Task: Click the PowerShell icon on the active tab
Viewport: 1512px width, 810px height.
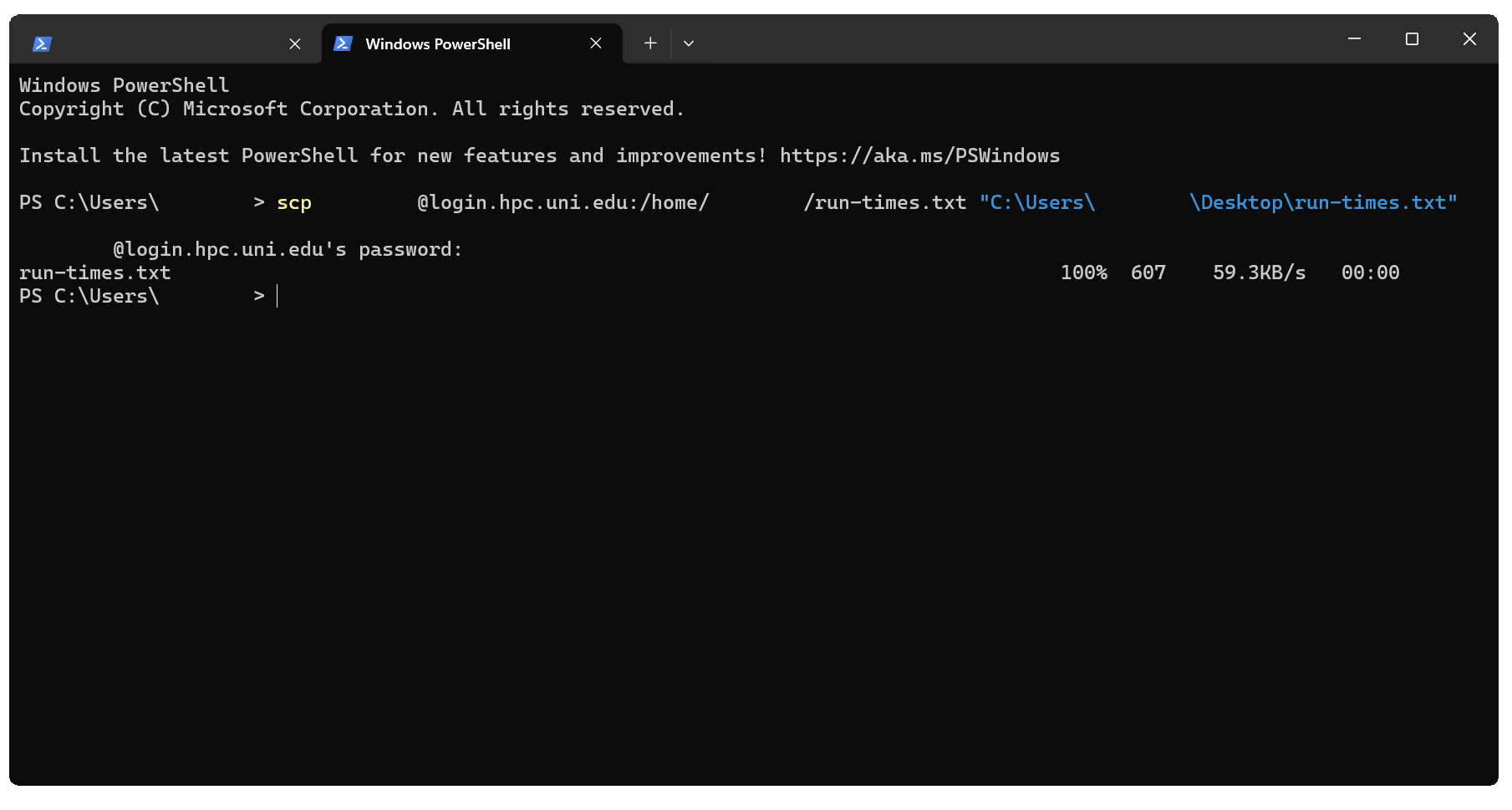Action: (x=343, y=44)
